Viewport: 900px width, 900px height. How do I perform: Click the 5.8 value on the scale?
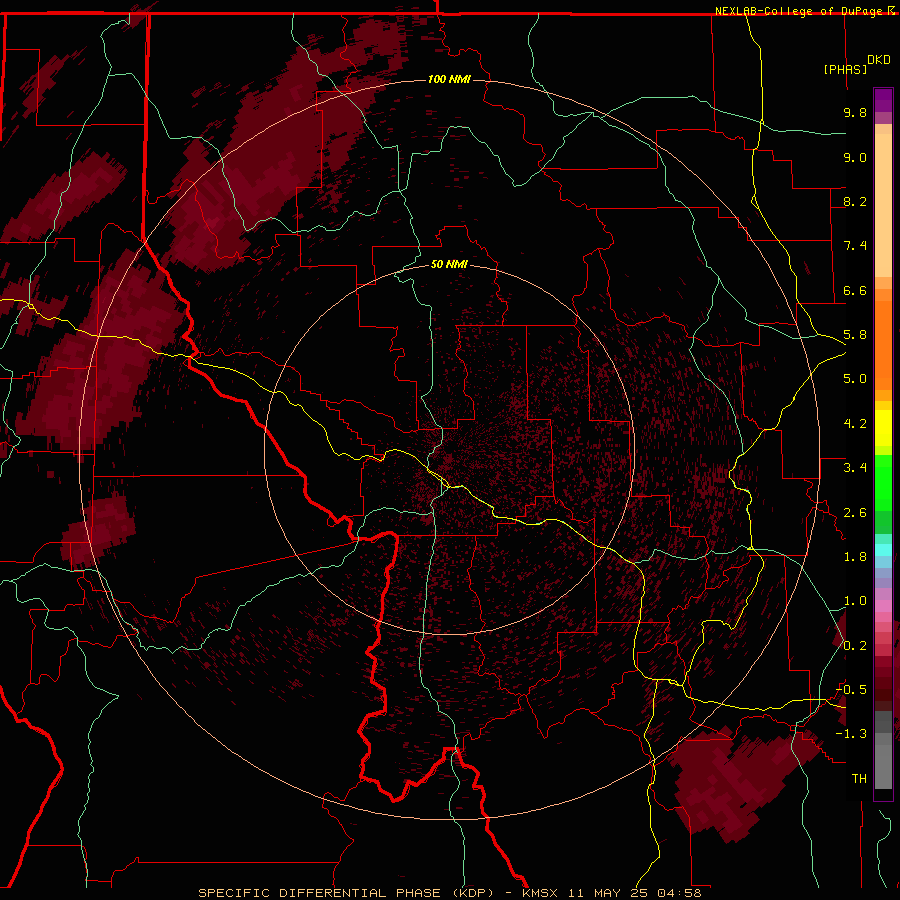[x=855, y=335]
